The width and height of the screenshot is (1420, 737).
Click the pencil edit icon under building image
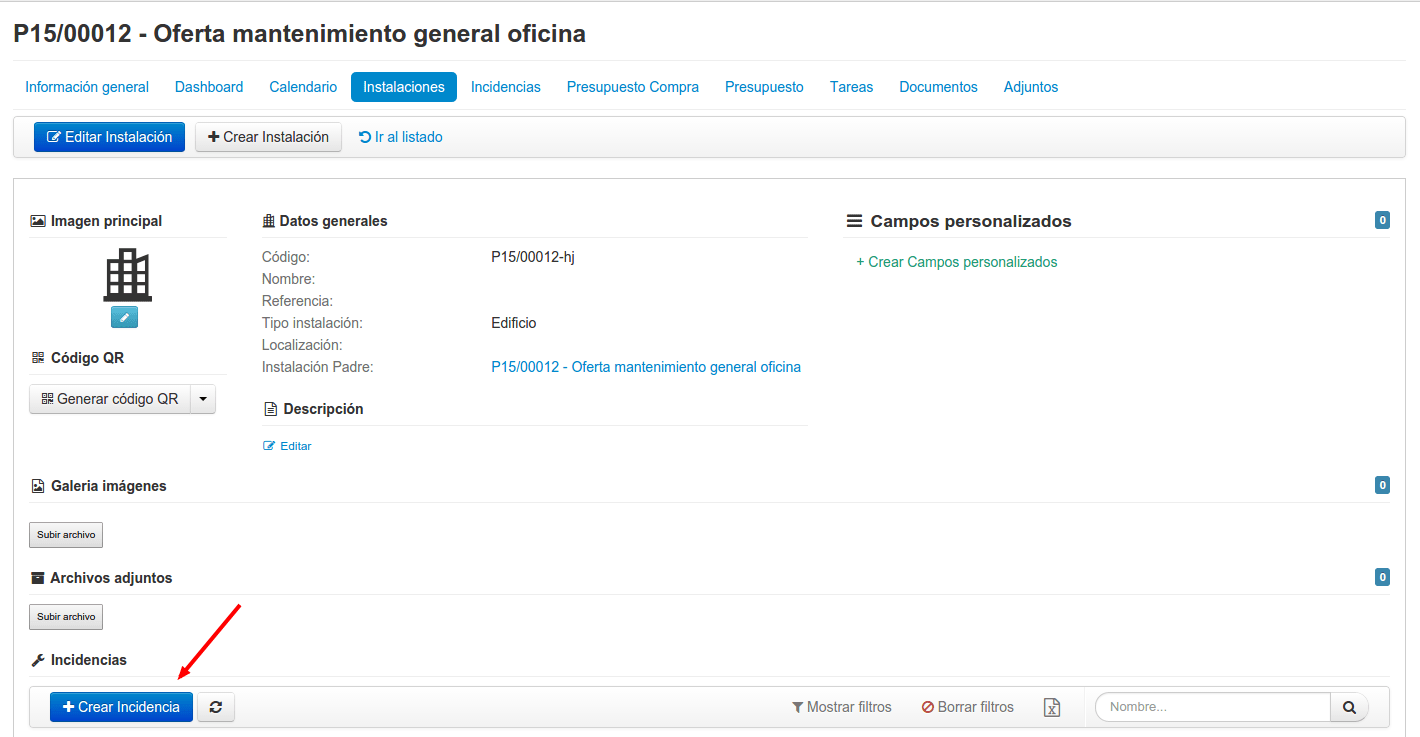[x=125, y=317]
